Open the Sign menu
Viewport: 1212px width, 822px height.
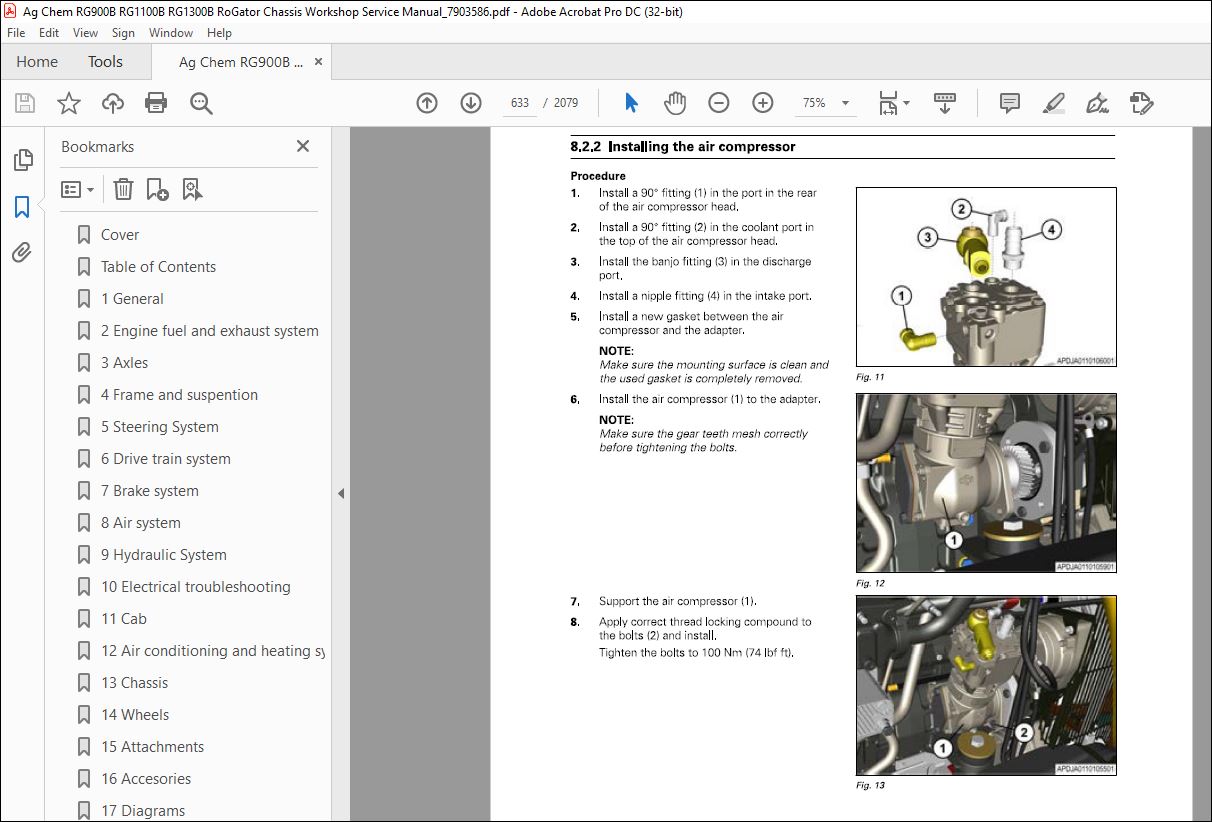123,33
